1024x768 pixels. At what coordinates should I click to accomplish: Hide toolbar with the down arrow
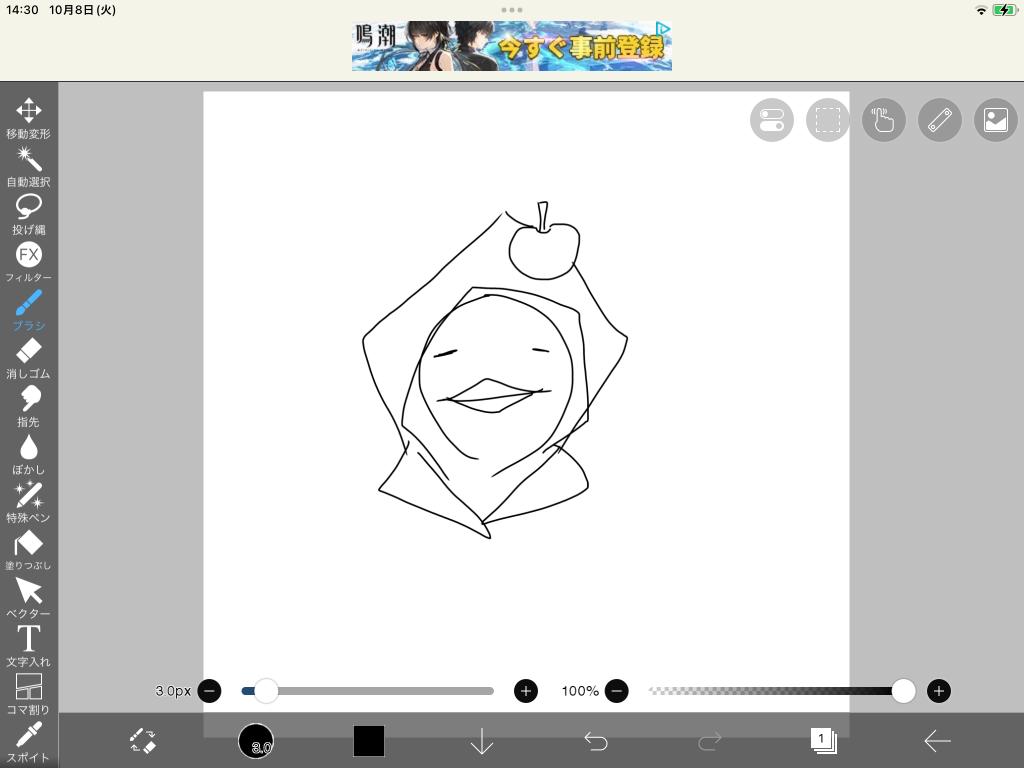click(482, 741)
